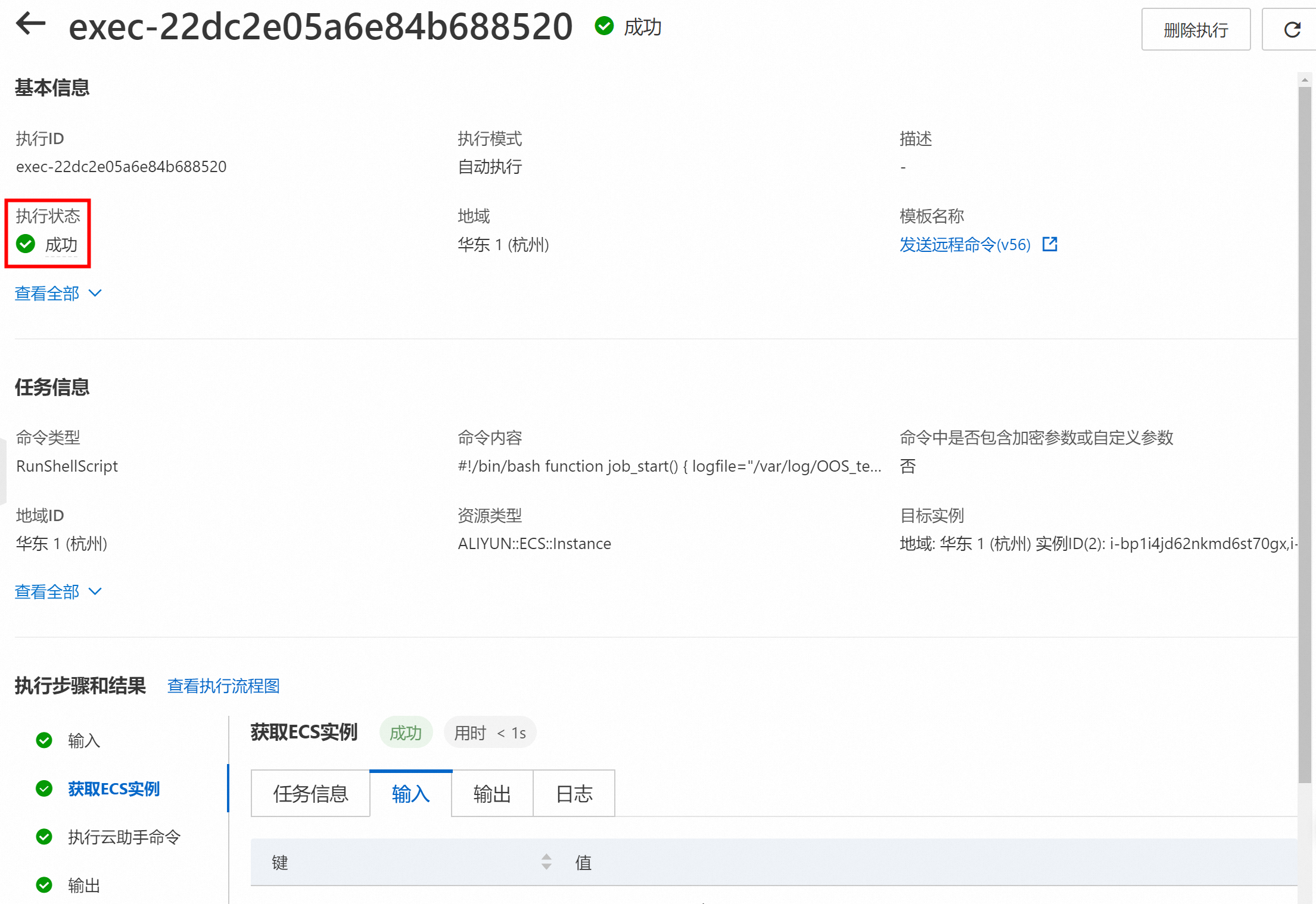The height and width of the screenshot is (904, 1316).
Task: Select the 获取ECS实例 step
Action: pyautogui.click(x=114, y=789)
